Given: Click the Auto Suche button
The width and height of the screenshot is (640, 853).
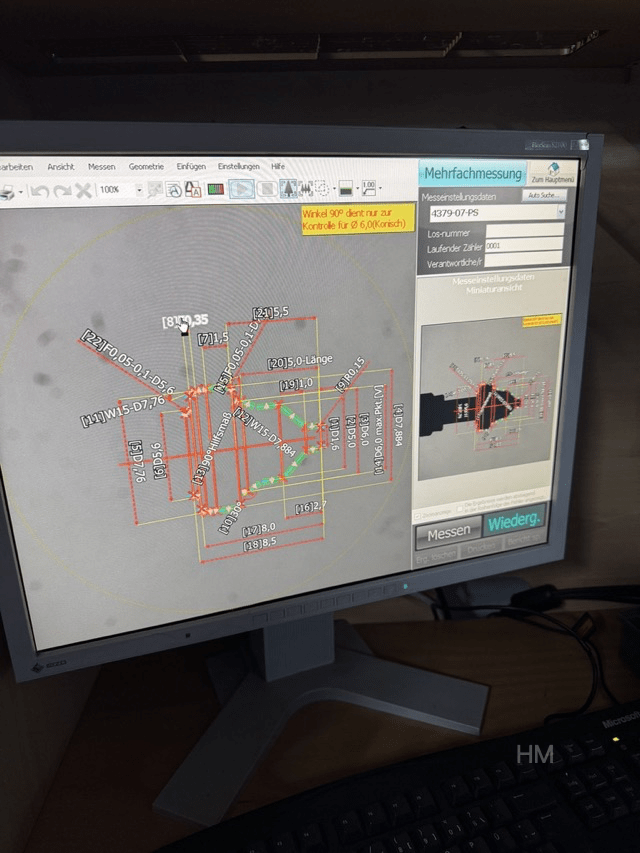Looking at the screenshot, I should tap(546, 195).
